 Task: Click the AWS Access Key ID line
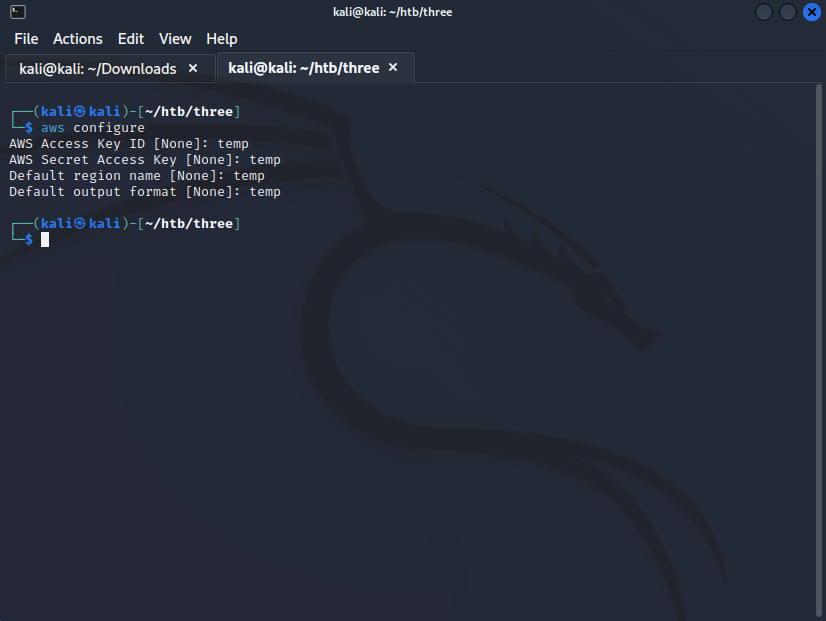click(129, 144)
